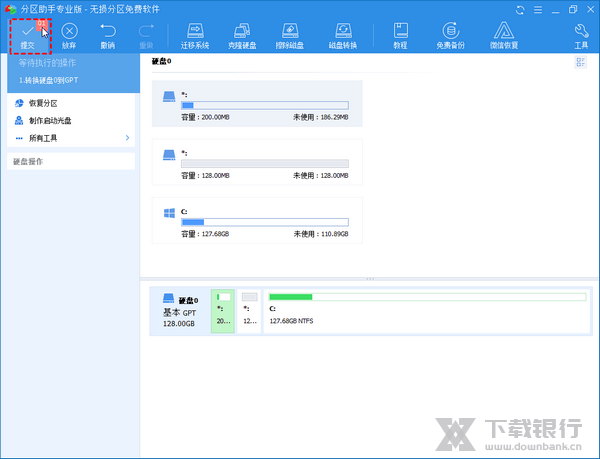The image size is (600, 459).
Task: Select the green 20... partition block
Action: [223, 311]
